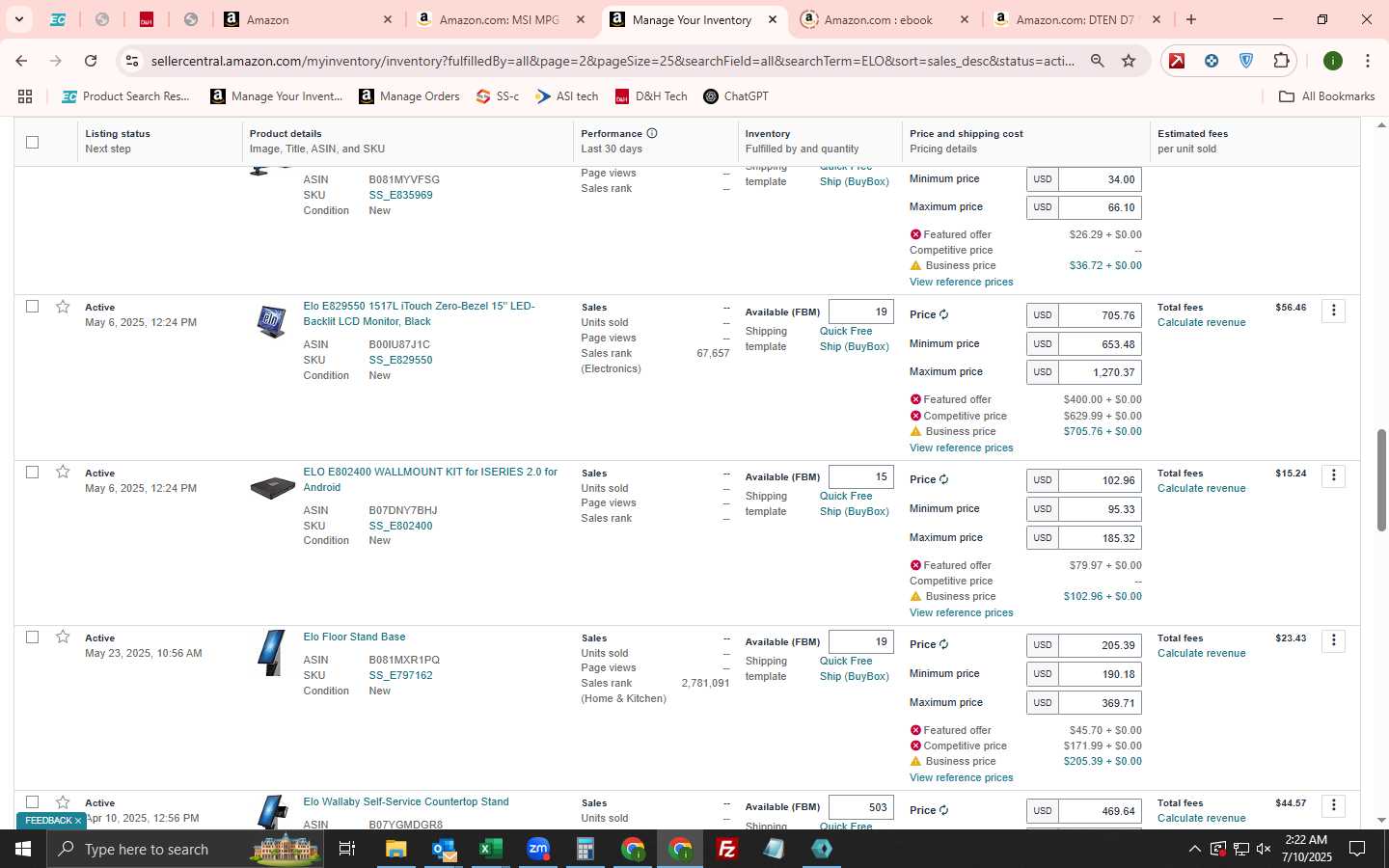The image size is (1389, 868).
Task: Open the Elo Wallaby Self-Service Countertop Stand link
Action: pos(406,801)
